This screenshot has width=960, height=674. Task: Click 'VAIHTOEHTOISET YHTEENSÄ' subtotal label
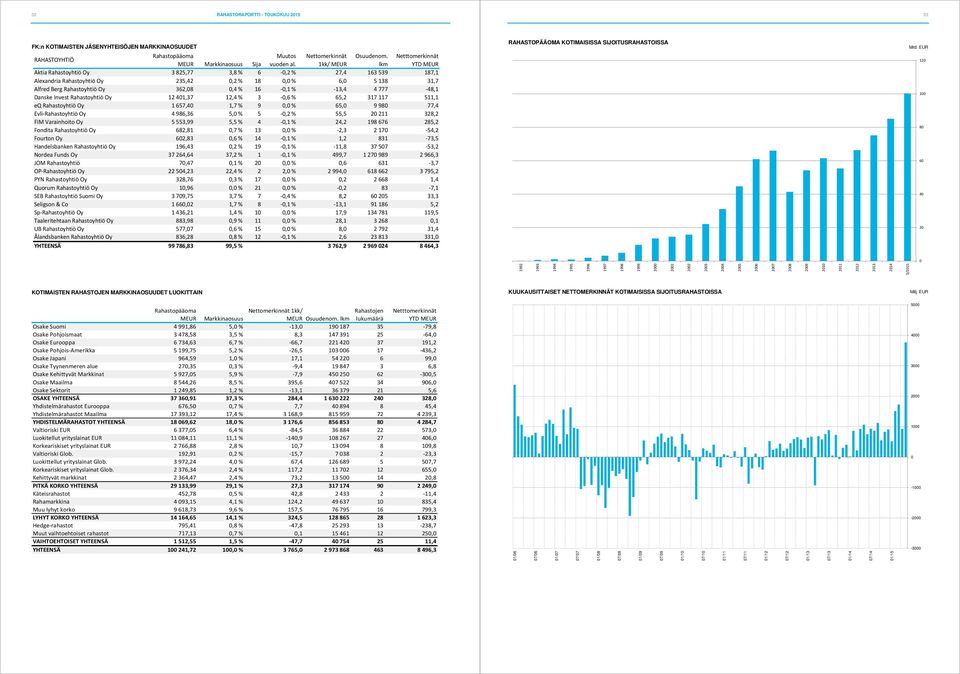[x=70, y=541]
